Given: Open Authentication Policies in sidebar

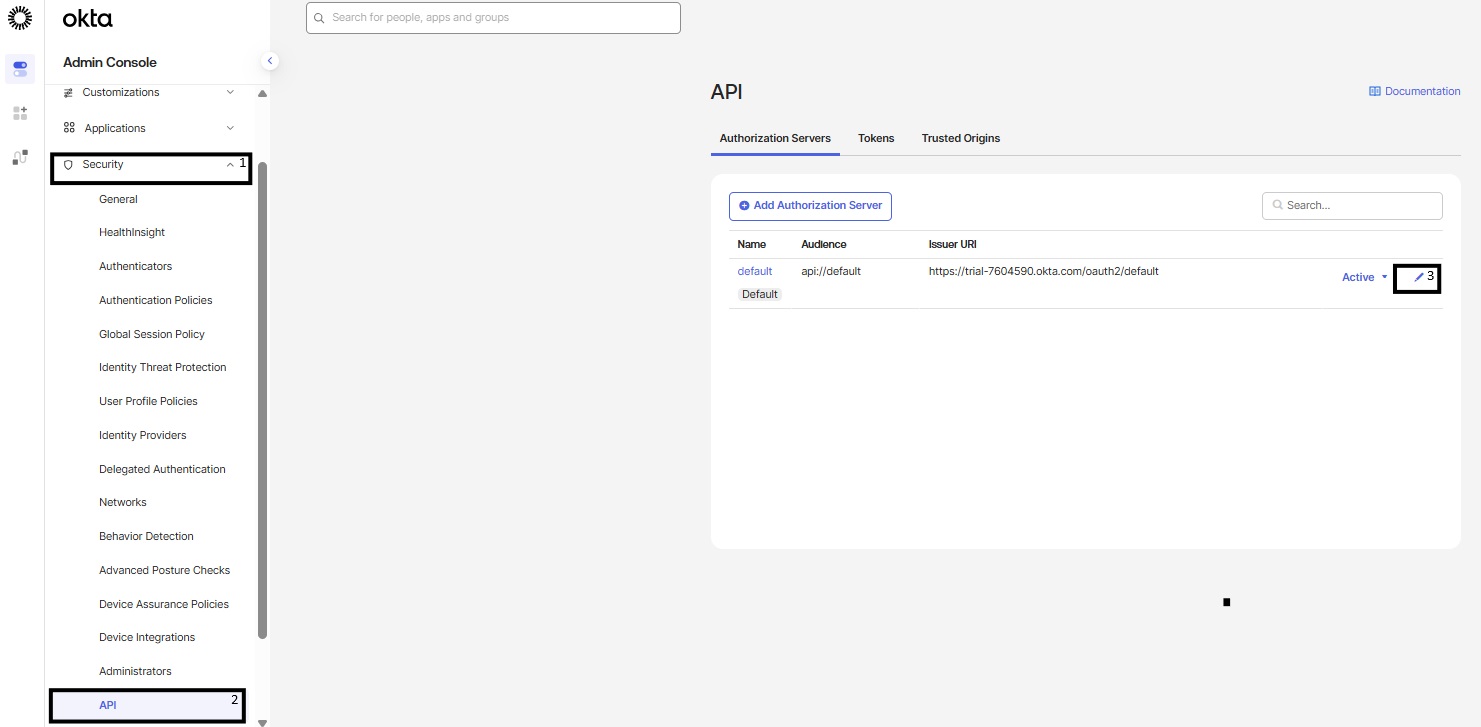Looking at the screenshot, I should point(155,300).
